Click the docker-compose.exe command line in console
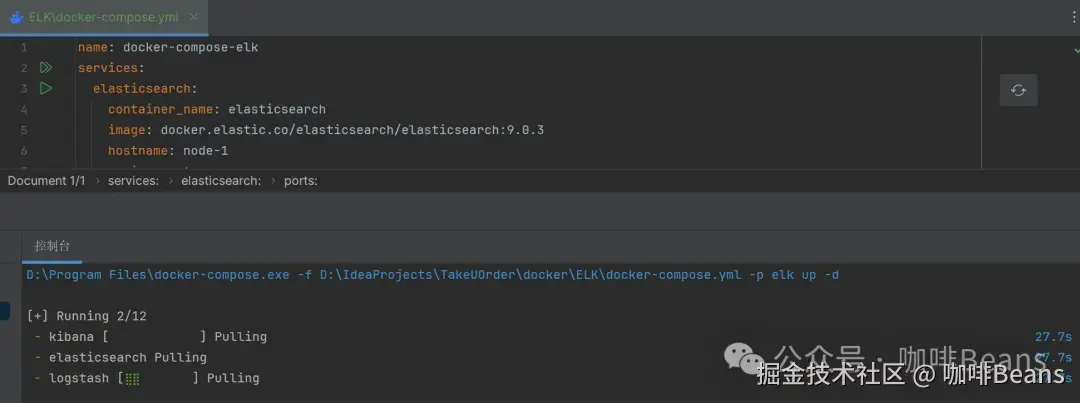This screenshot has width=1080, height=403. pos(432,275)
